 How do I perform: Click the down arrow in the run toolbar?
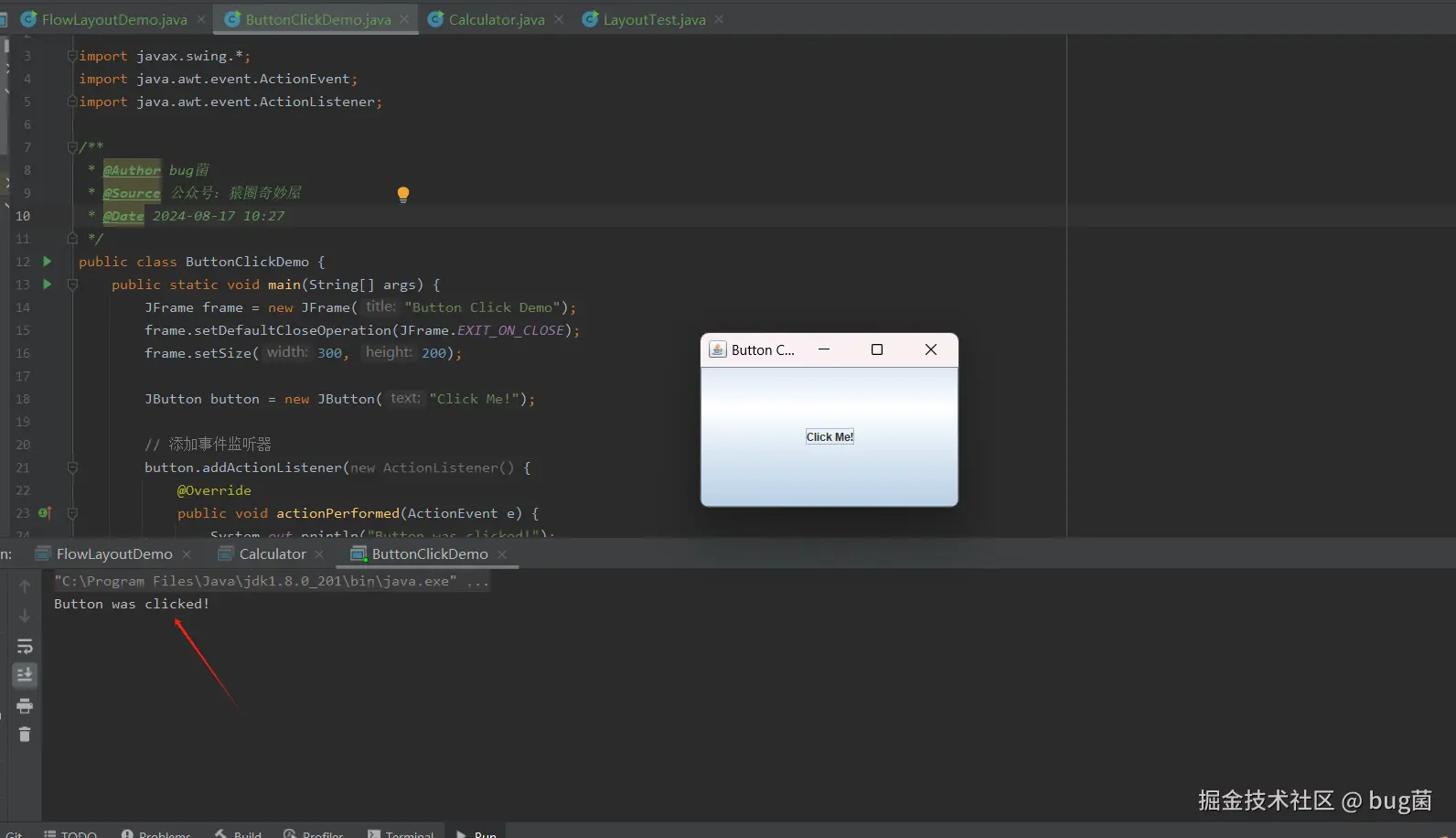tap(25, 616)
